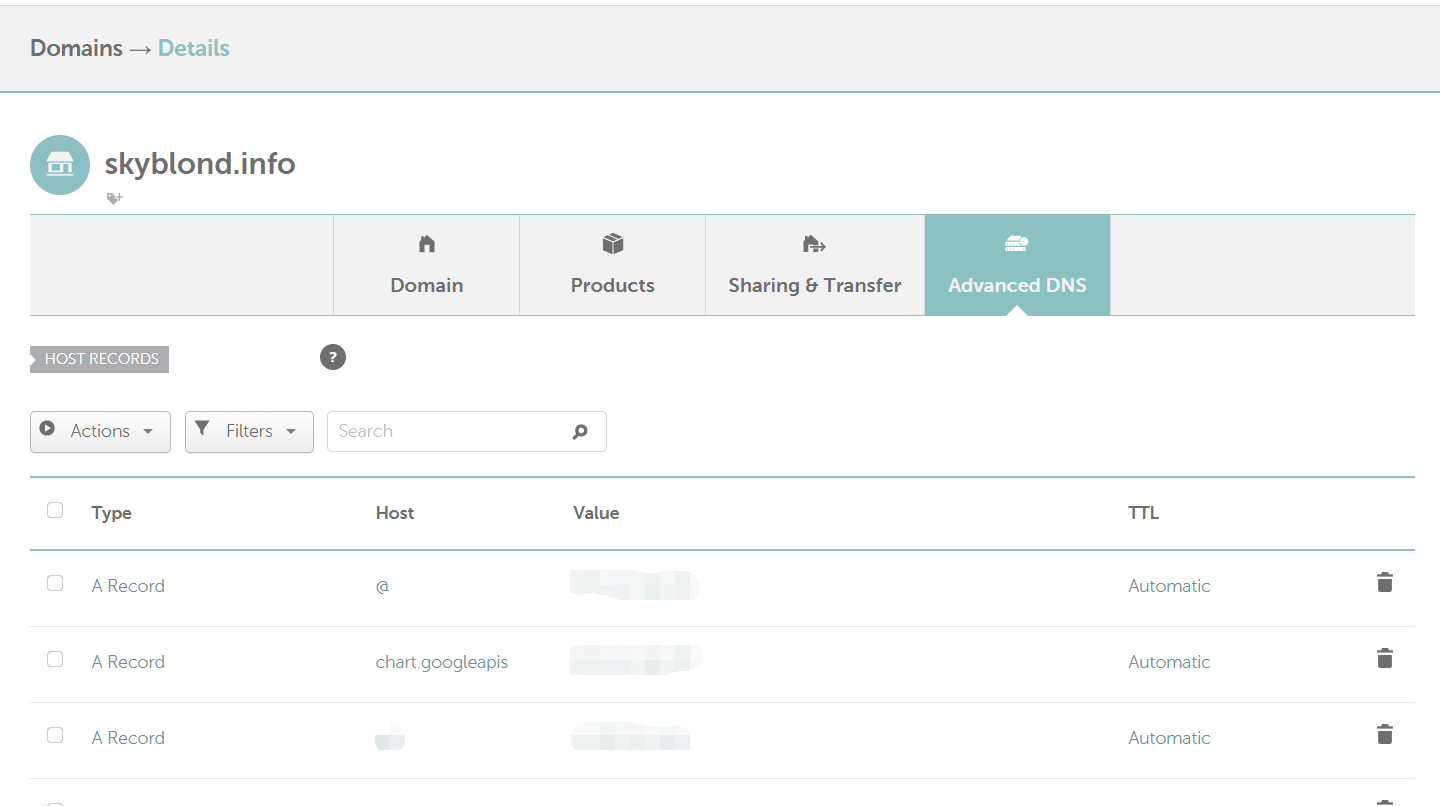Check the box for the @ A Record
The image size is (1440, 806).
pos(55,583)
